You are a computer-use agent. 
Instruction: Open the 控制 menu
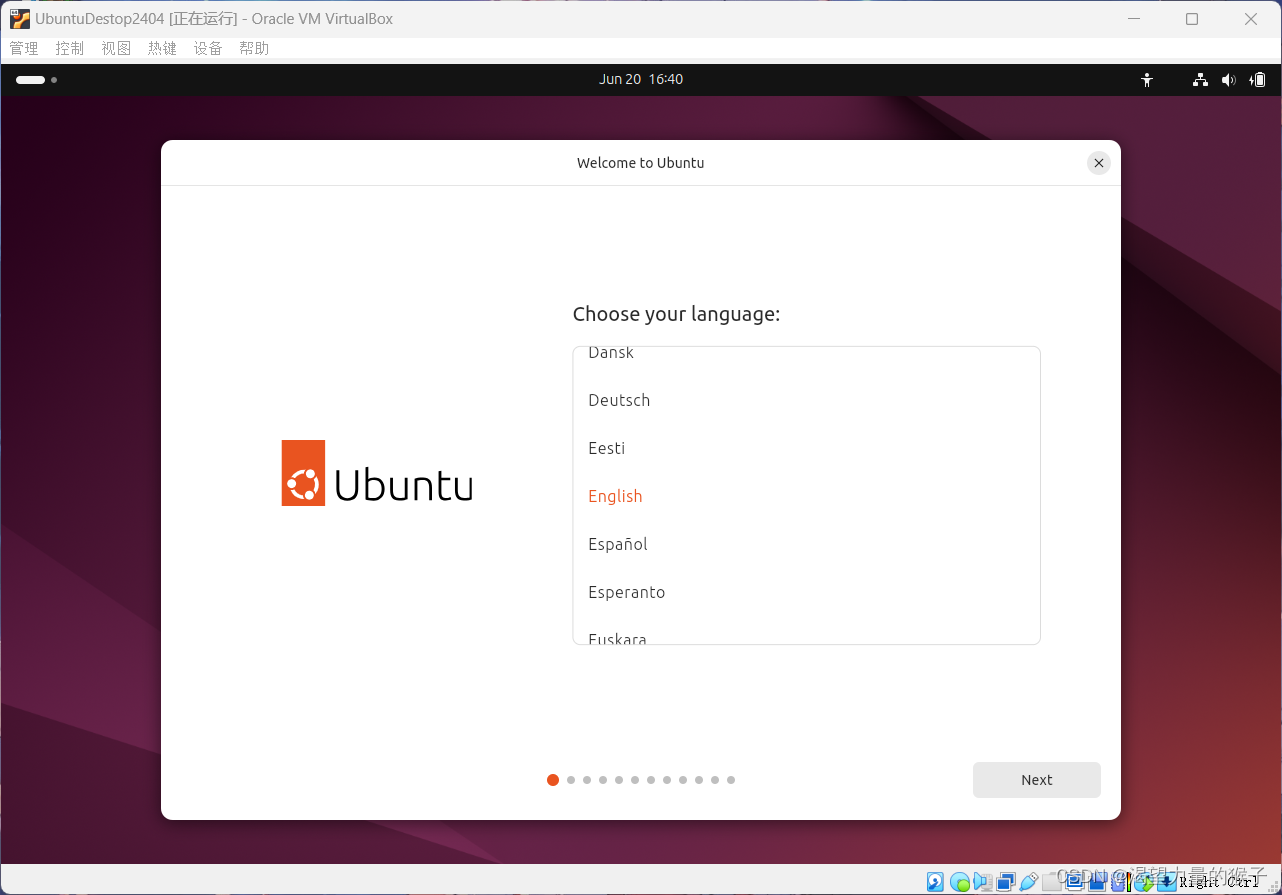click(x=70, y=48)
